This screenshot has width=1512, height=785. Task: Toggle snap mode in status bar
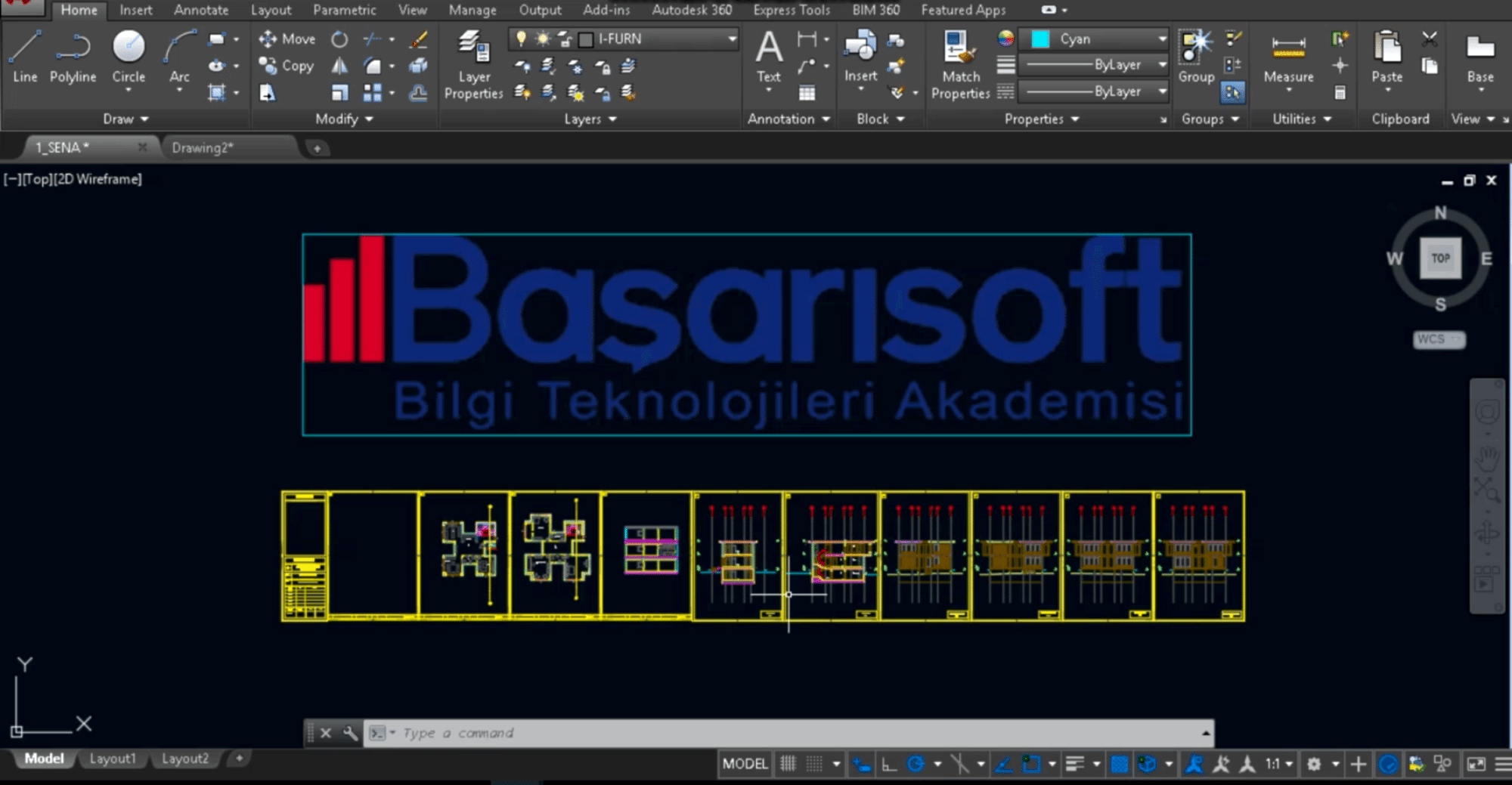point(814,764)
